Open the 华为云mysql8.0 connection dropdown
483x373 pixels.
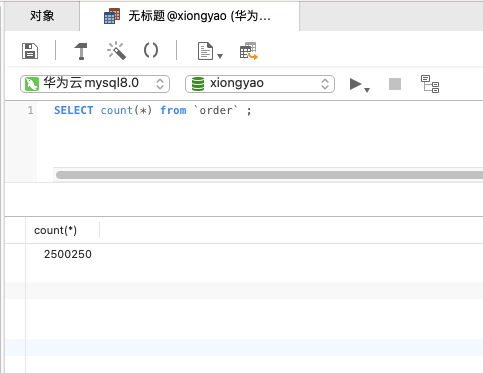[x=95, y=84]
